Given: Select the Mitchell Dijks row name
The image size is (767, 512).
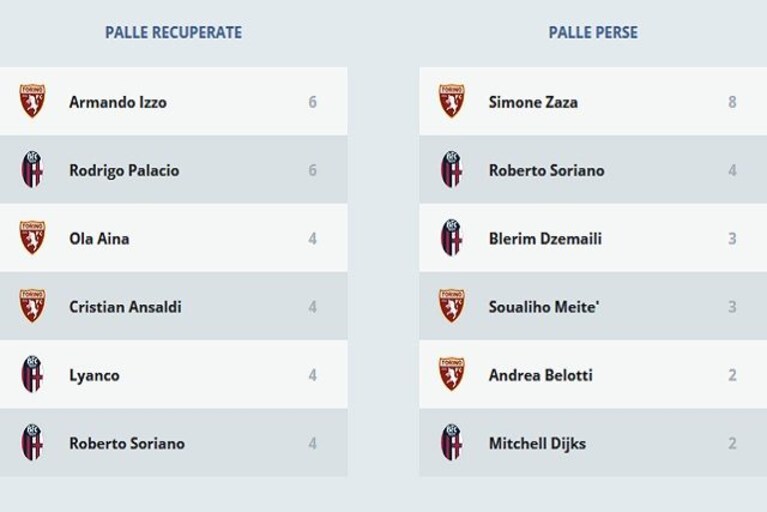Looking at the screenshot, I should point(538,444).
